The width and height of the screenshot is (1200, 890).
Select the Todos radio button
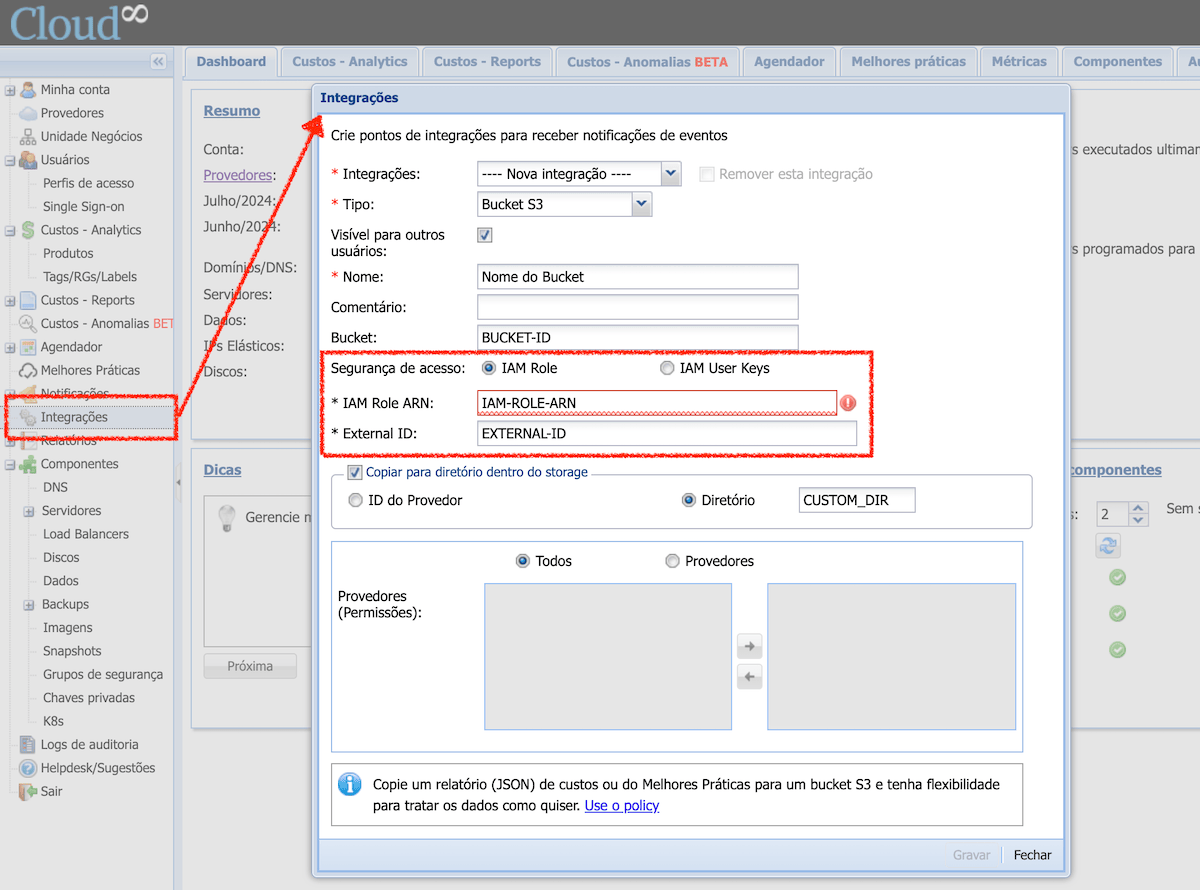(522, 561)
